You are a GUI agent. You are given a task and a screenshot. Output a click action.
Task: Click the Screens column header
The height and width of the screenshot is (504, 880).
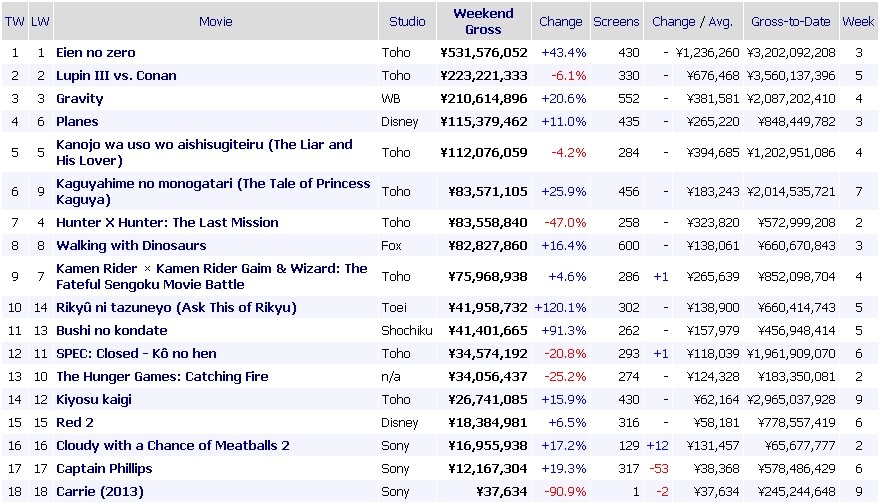(616, 21)
